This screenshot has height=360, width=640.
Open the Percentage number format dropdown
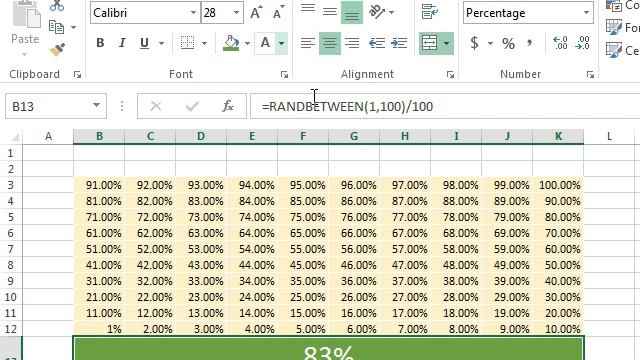586,13
